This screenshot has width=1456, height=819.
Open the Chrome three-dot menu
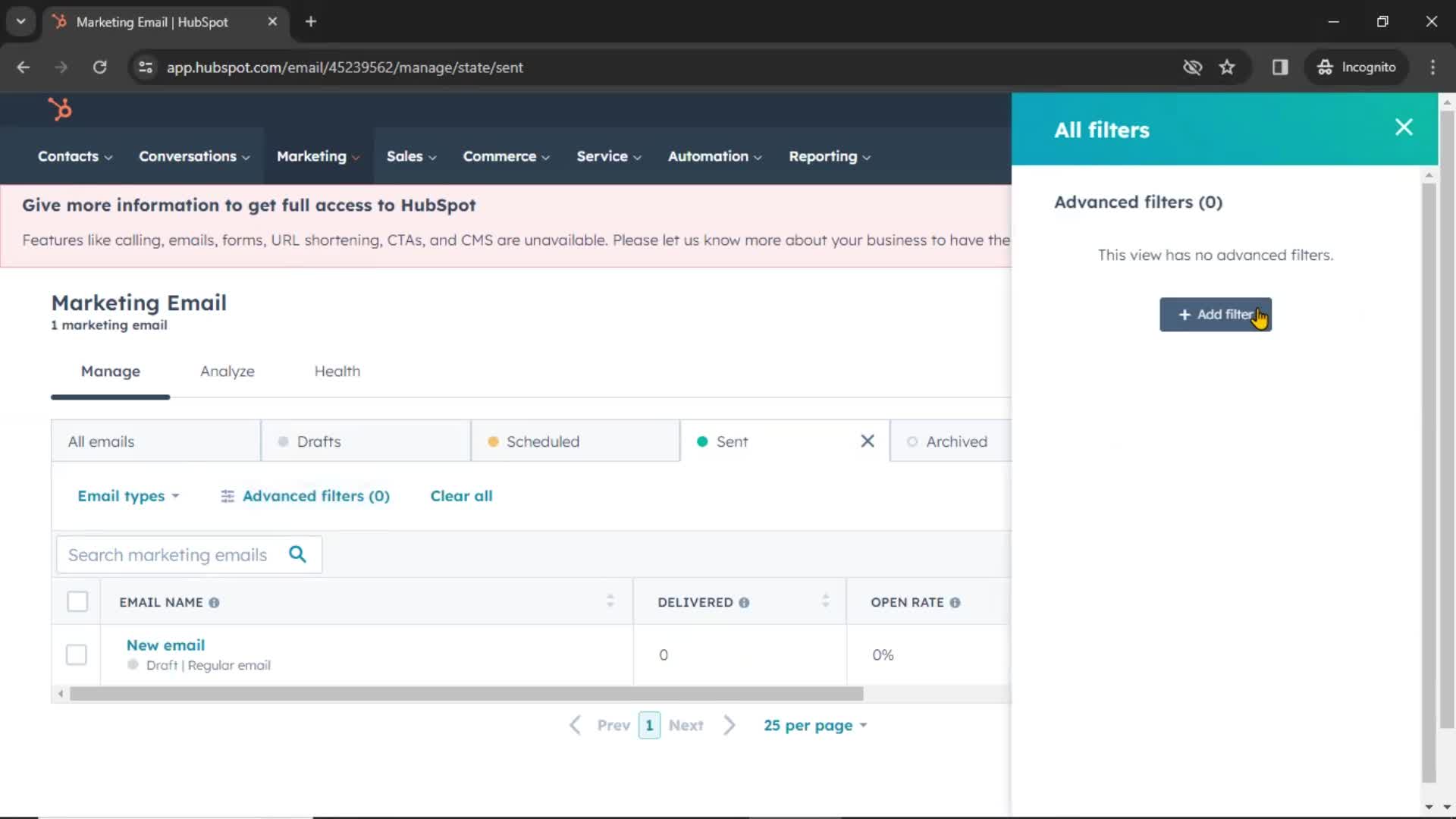1432,67
